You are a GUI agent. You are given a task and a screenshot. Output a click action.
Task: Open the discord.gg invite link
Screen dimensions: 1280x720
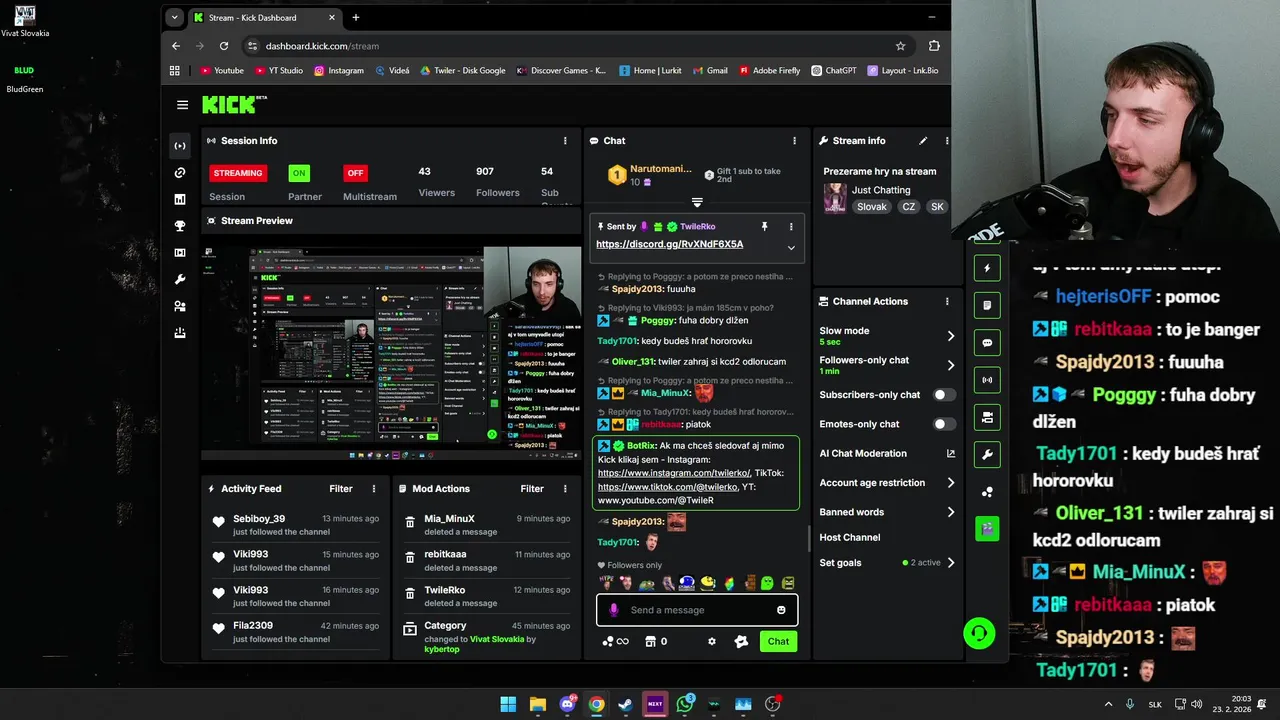670,244
